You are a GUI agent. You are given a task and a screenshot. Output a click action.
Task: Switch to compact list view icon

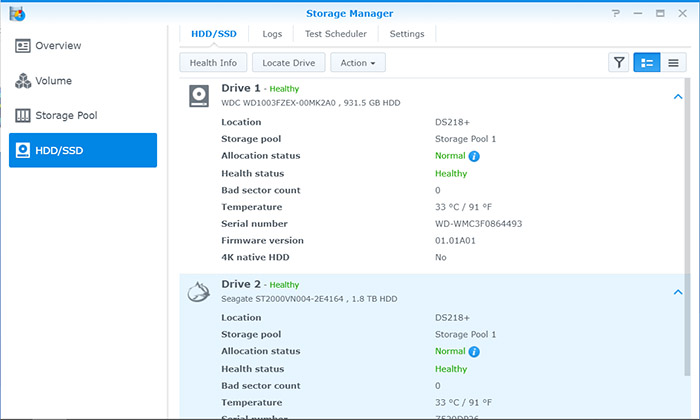(x=673, y=62)
